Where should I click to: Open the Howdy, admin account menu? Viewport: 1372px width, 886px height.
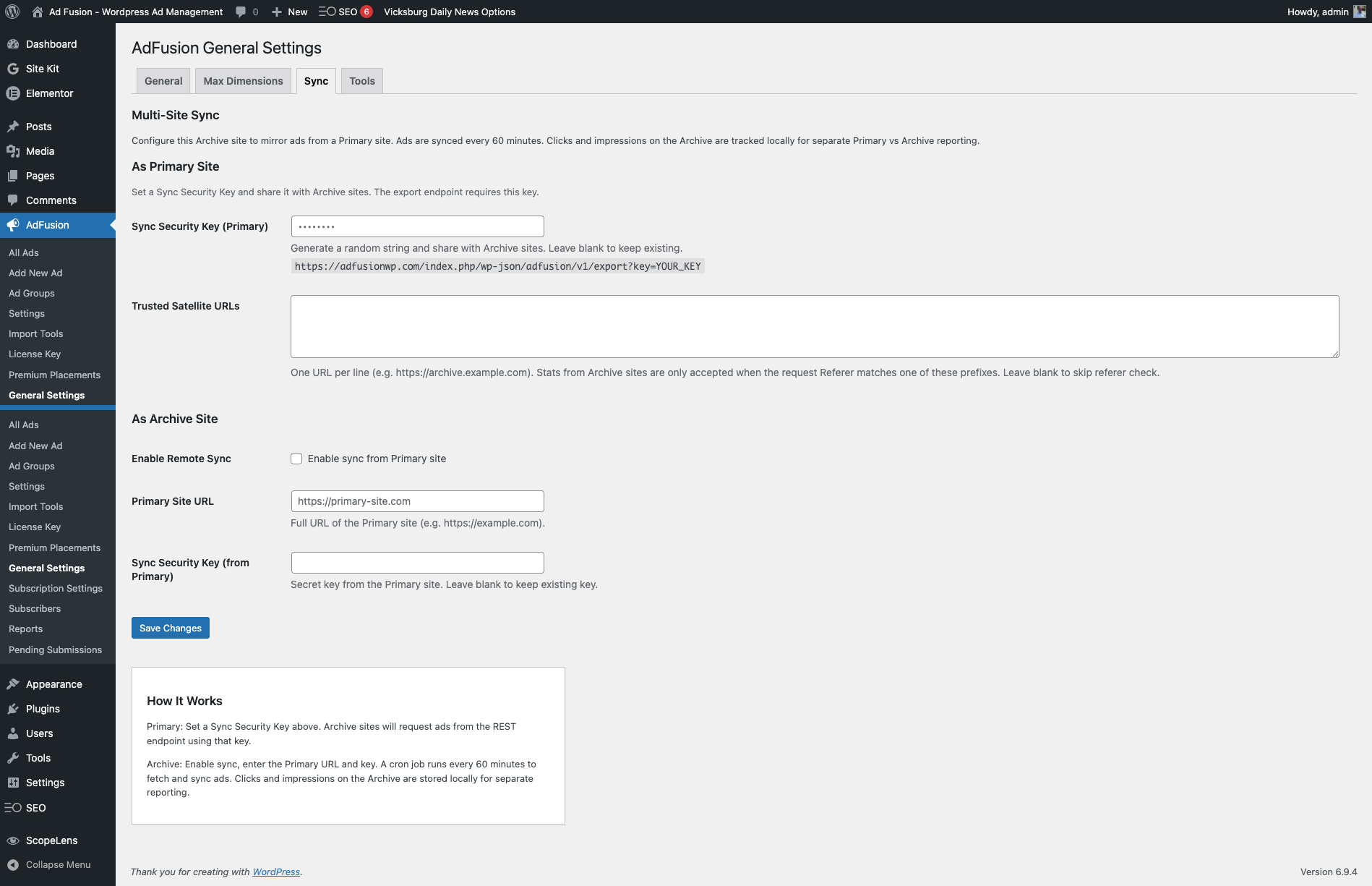pos(1326,12)
